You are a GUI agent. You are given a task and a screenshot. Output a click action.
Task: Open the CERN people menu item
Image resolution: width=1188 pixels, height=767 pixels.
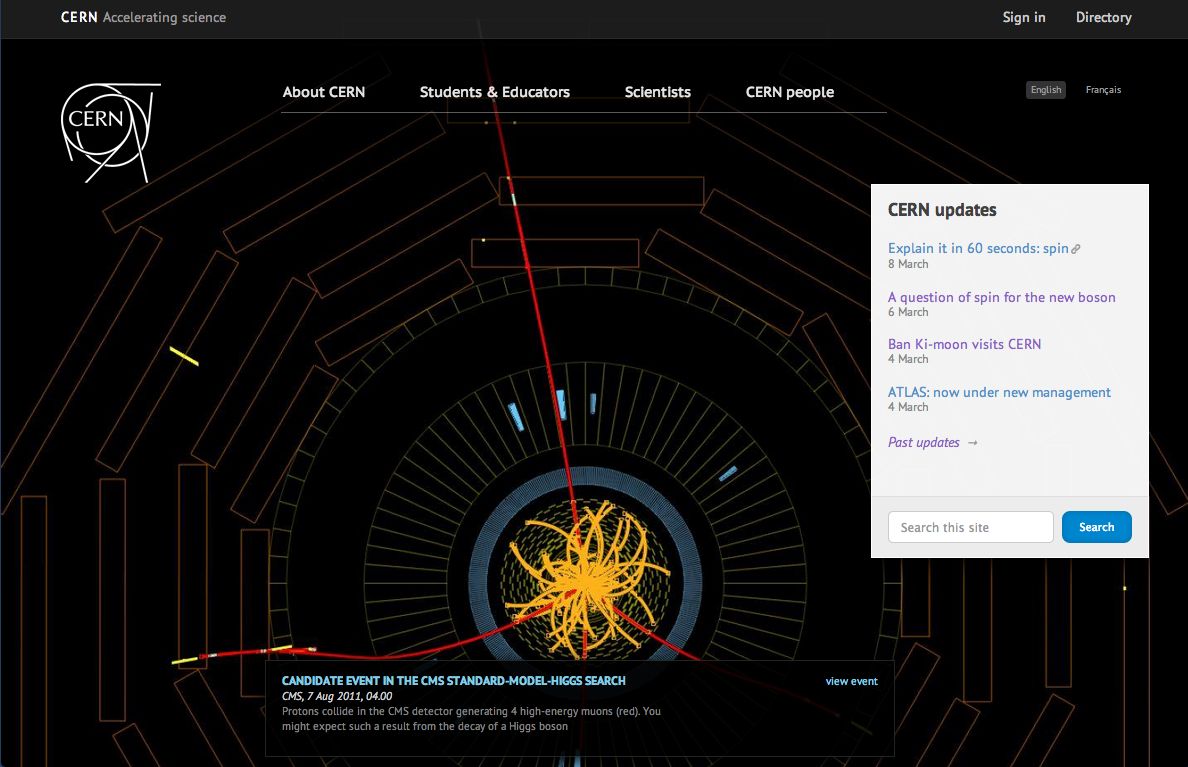click(x=789, y=92)
